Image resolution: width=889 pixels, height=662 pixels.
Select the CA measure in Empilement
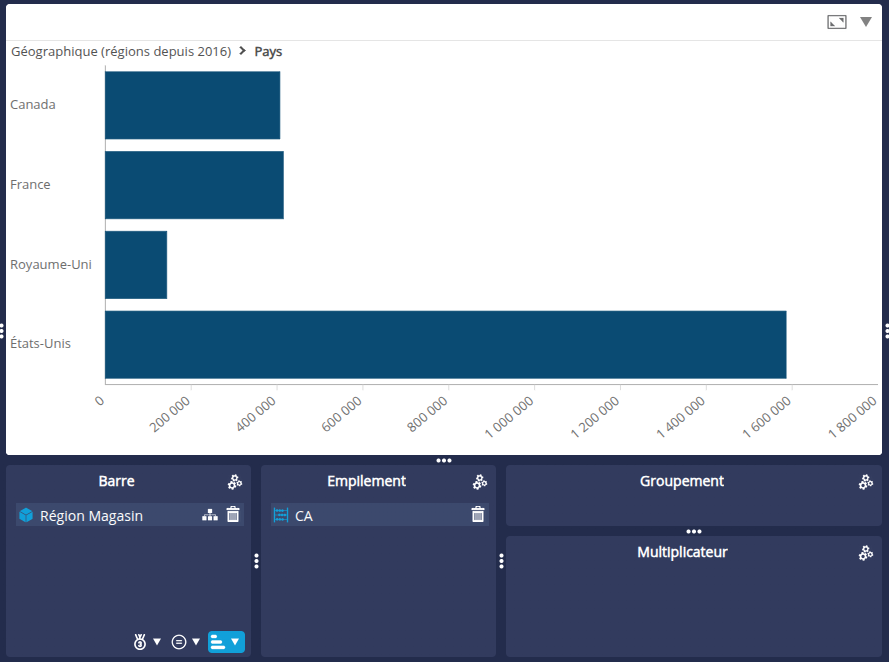tap(304, 516)
